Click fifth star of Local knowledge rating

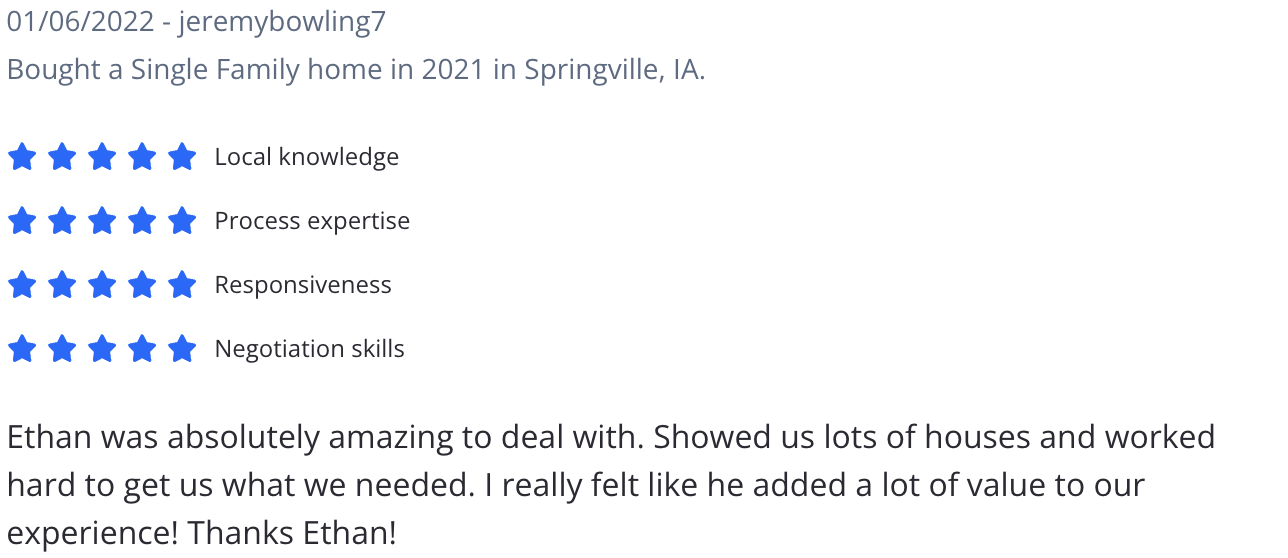point(182,157)
